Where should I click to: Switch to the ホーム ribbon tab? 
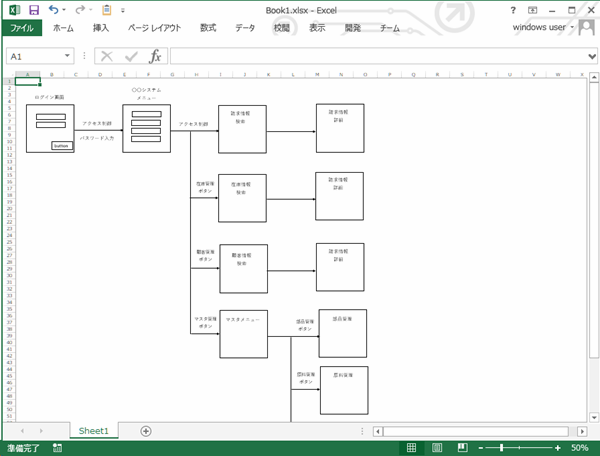(63, 28)
